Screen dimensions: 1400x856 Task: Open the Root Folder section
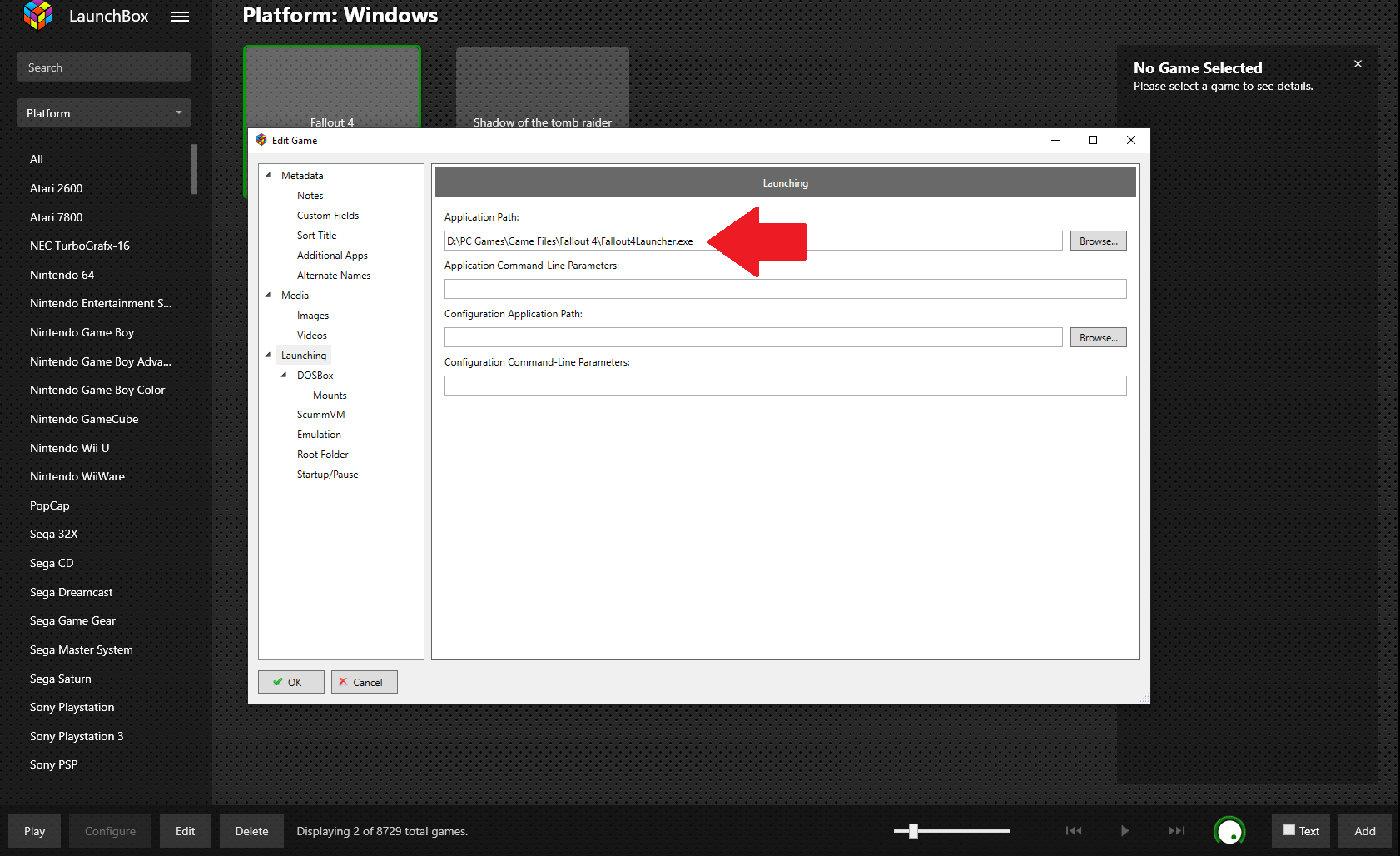323,455
